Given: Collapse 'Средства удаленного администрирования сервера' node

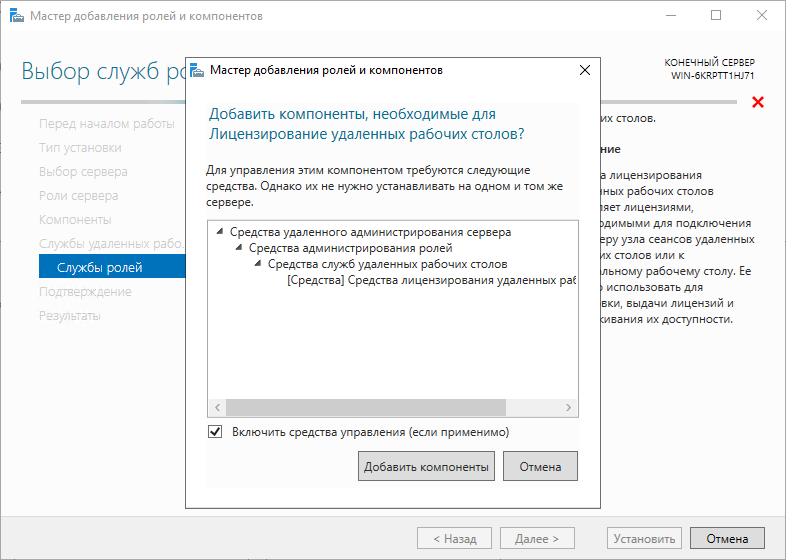Looking at the screenshot, I should pyautogui.click(x=220, y=232).
